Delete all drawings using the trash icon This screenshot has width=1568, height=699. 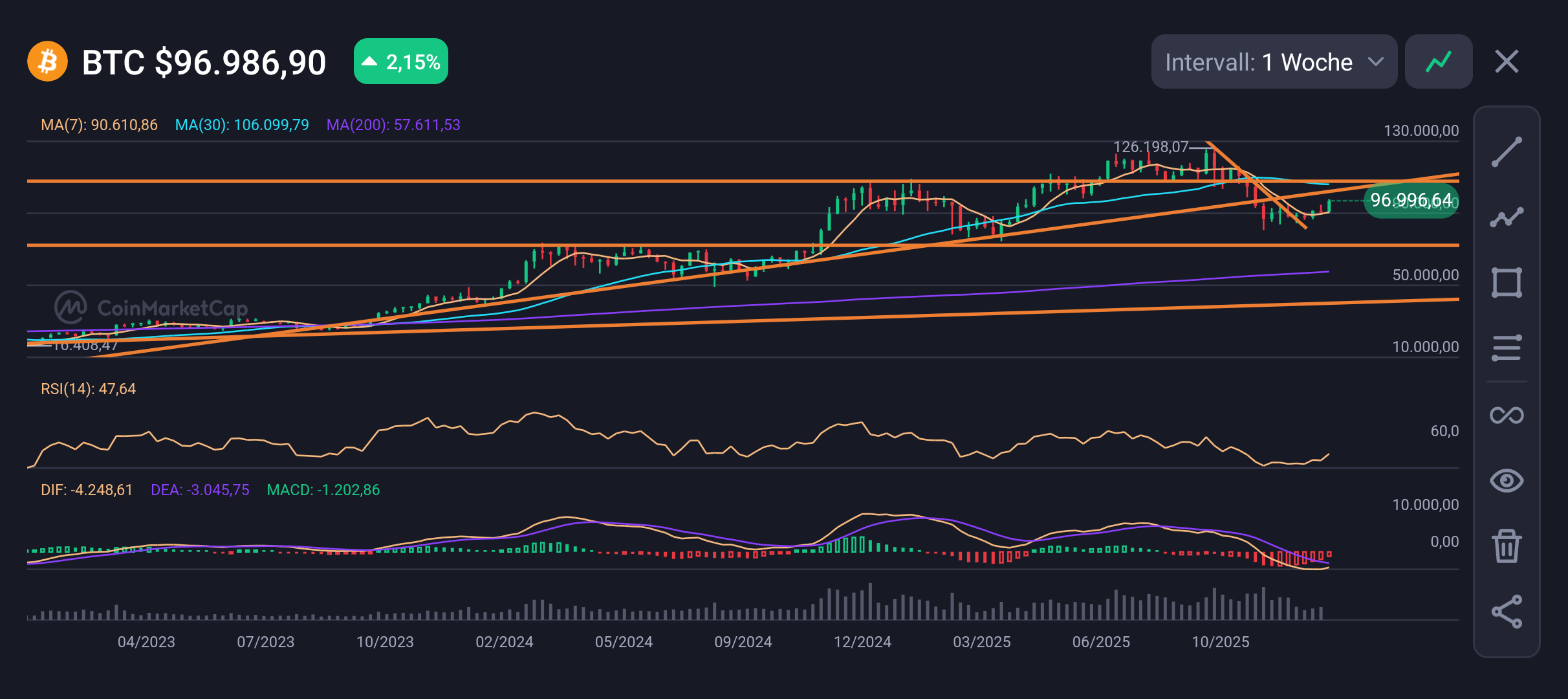1507,546
